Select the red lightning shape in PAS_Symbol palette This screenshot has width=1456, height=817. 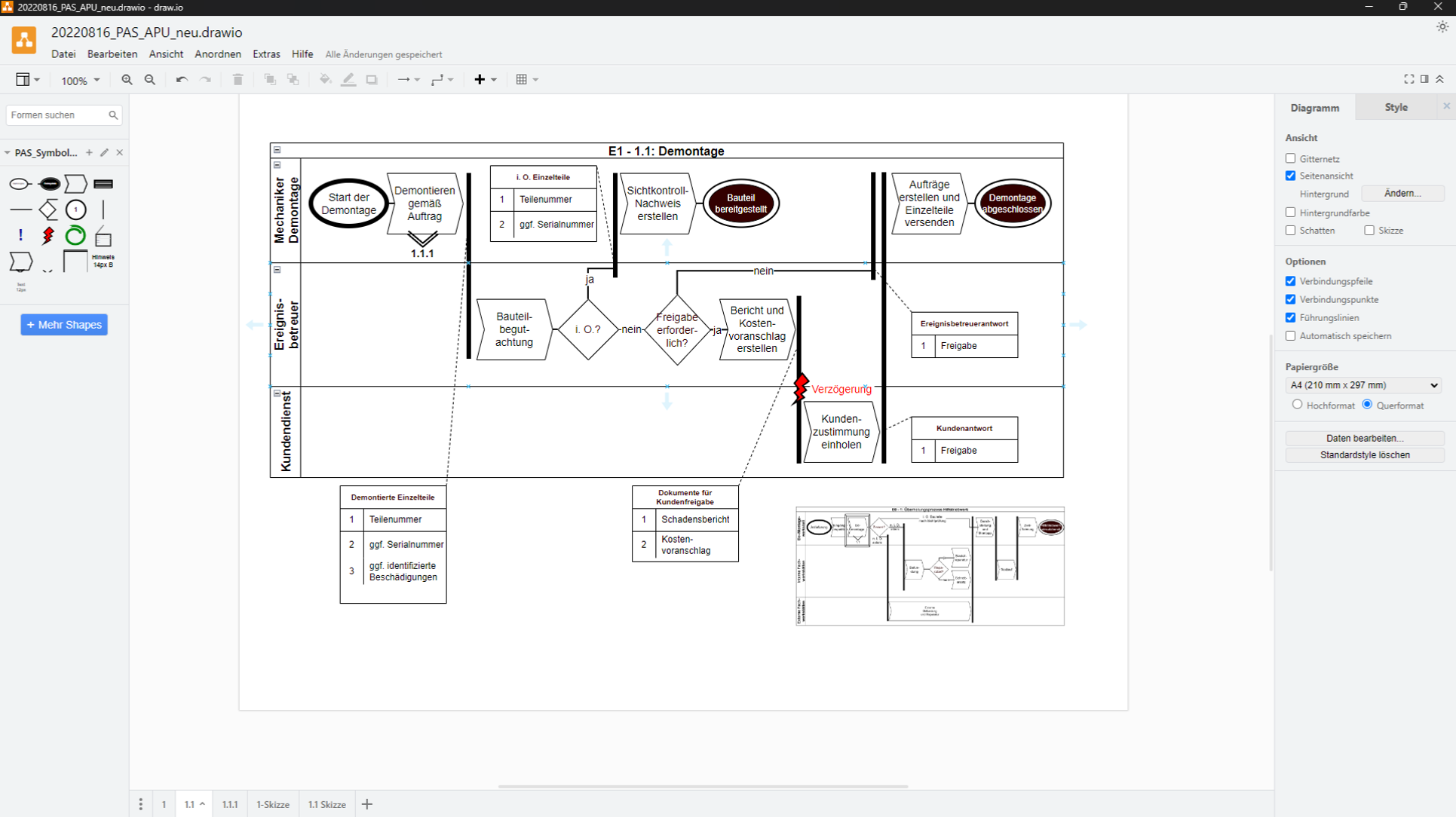click(x=48, y=235)
